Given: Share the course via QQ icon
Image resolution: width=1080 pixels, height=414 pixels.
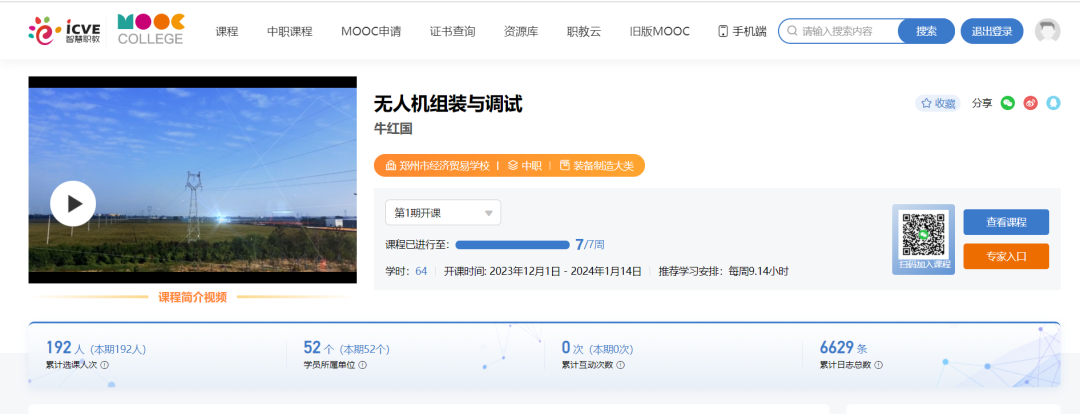Looking at the screenshot, I should click(x=1052, y=103).
